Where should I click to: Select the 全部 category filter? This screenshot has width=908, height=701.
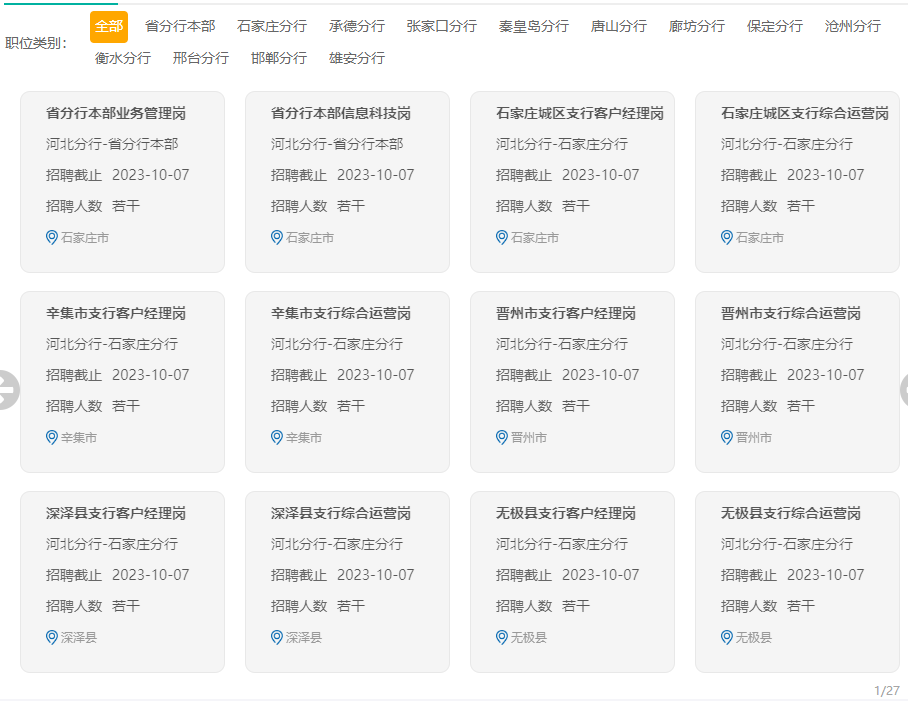(109, 27)
